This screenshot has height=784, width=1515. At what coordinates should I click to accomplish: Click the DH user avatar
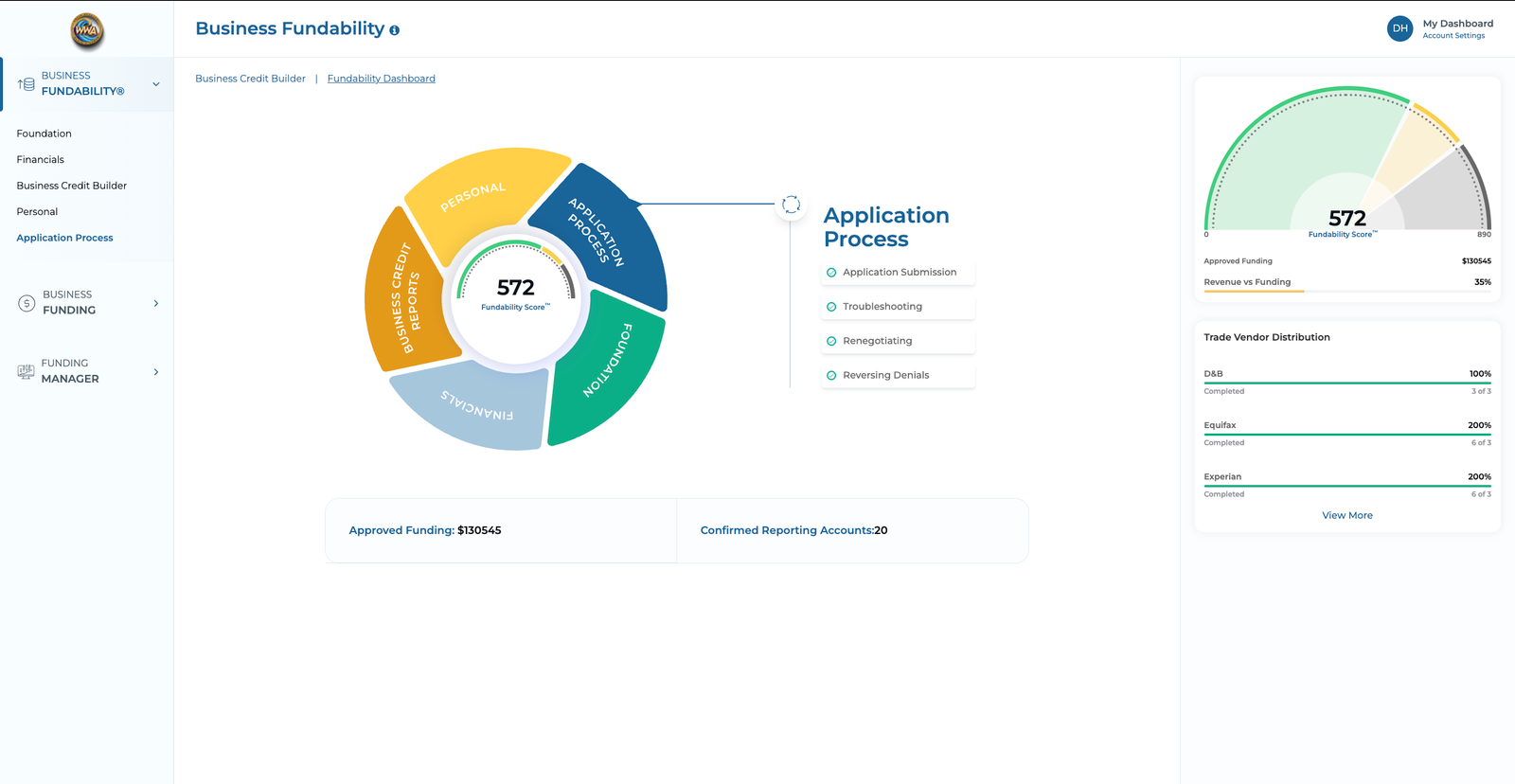click(1399, 28)
